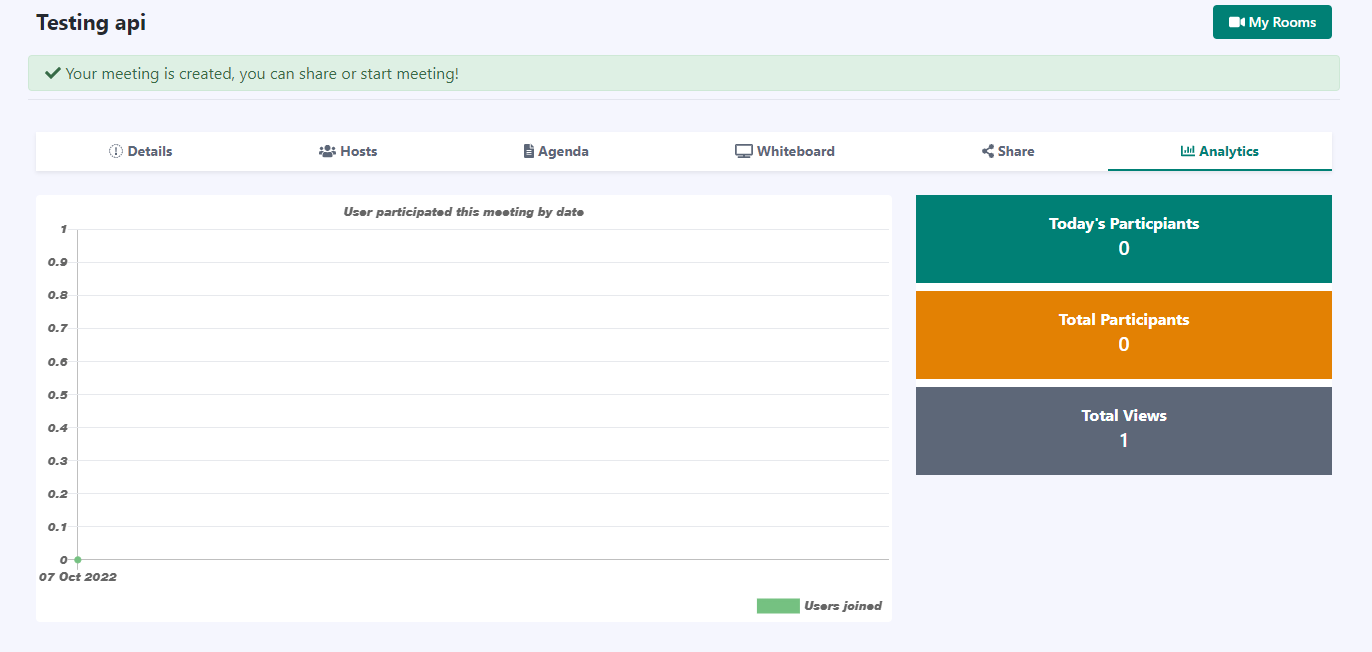The image size is (1372, 652).
Task: Select the Today's Participants card
Action: point(1123,238)
